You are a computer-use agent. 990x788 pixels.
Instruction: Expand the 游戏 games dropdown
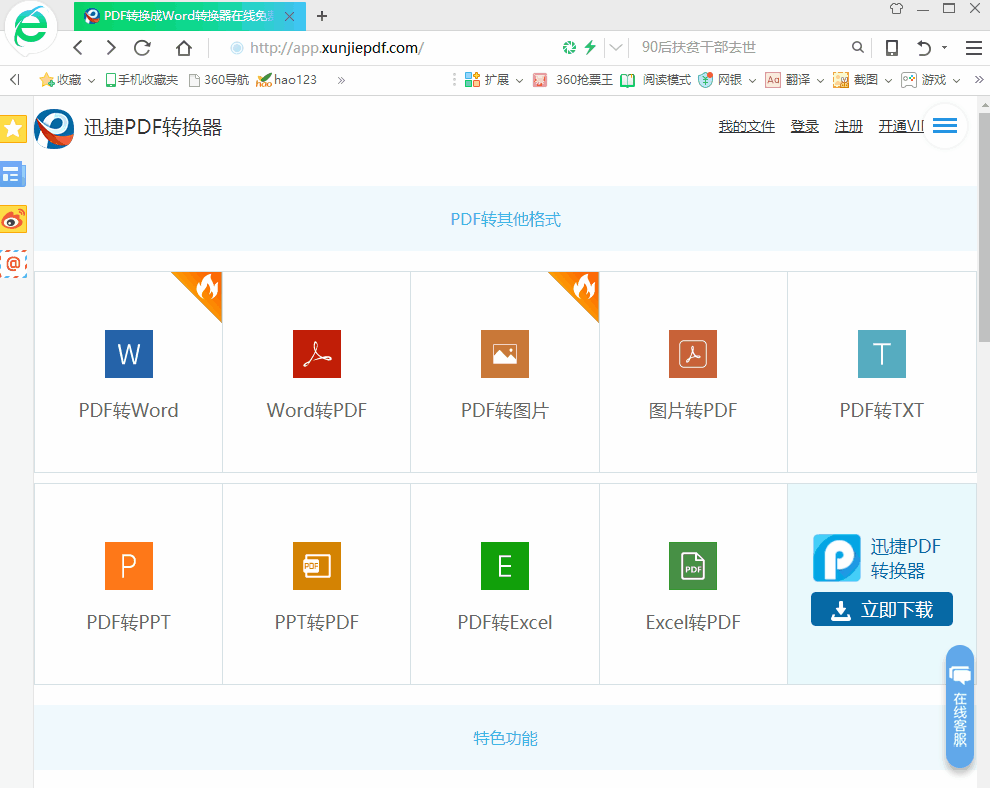(x=957, y=81)
